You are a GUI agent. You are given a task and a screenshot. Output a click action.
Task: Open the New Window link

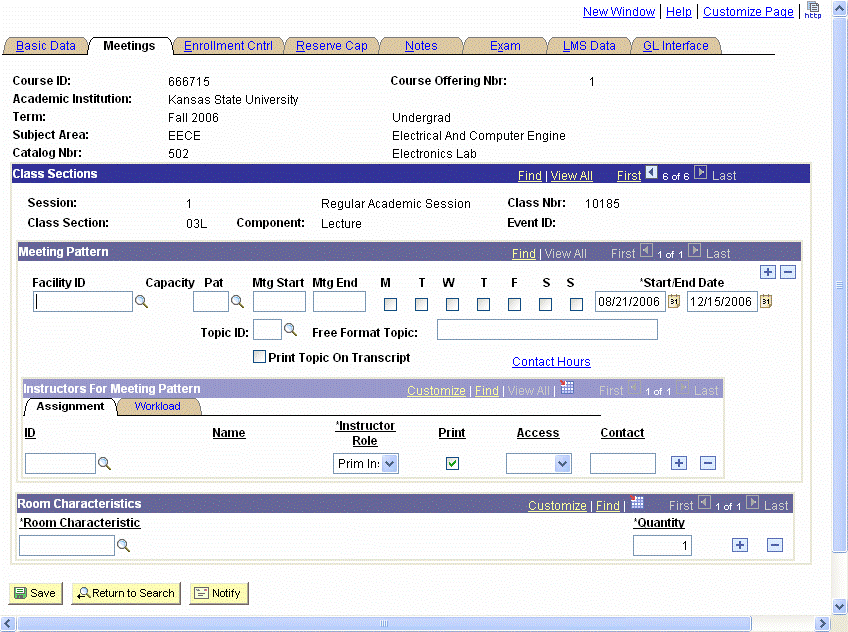point(619,11)
